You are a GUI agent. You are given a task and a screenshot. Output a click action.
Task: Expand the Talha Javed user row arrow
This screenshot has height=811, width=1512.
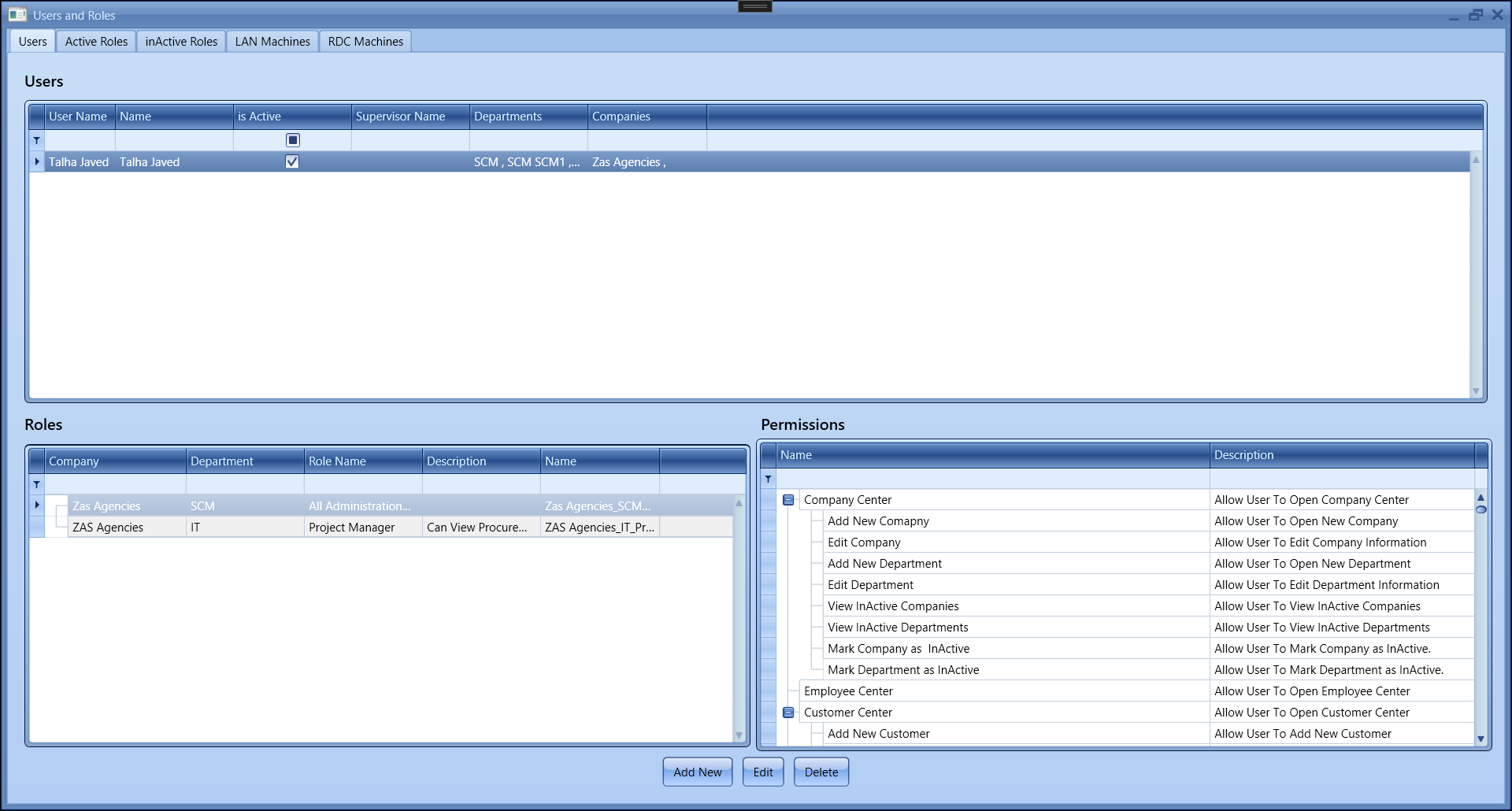click(37, 161)
